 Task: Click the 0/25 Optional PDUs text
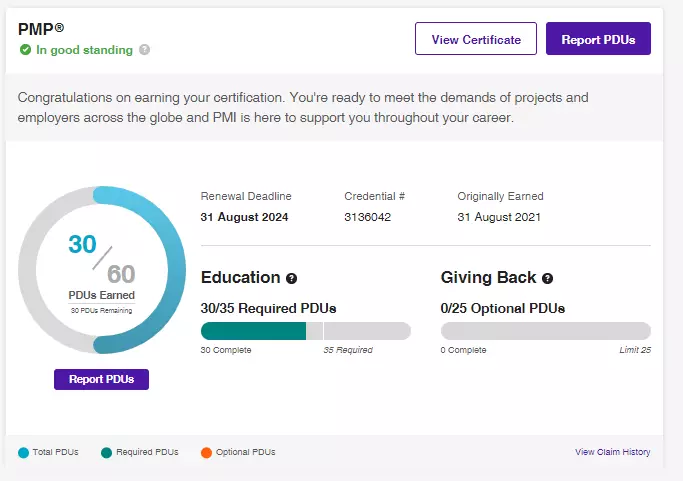pyautogui.click(x=503, y=308)
